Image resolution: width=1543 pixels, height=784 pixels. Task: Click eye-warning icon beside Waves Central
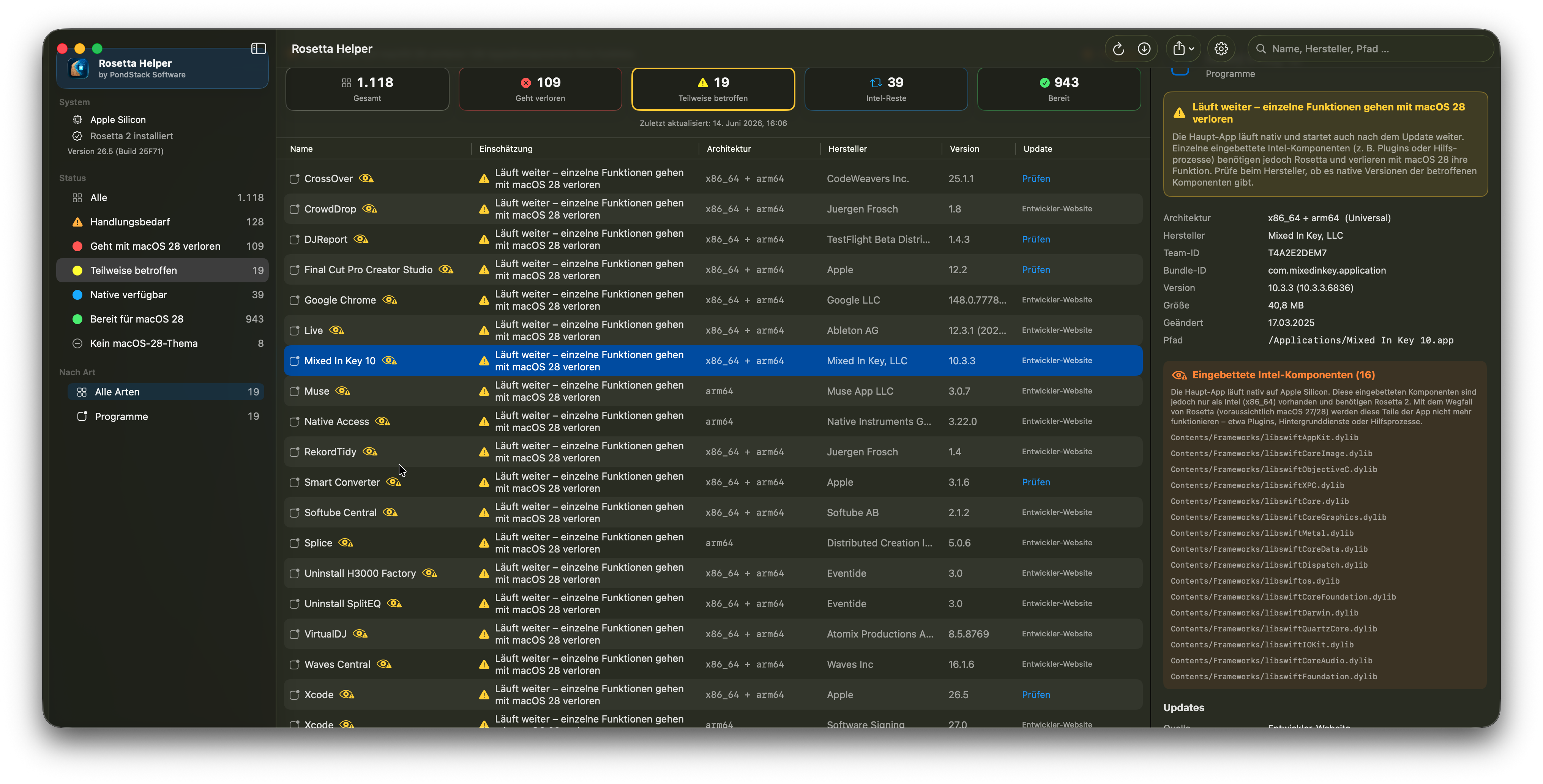coord(384,664)
